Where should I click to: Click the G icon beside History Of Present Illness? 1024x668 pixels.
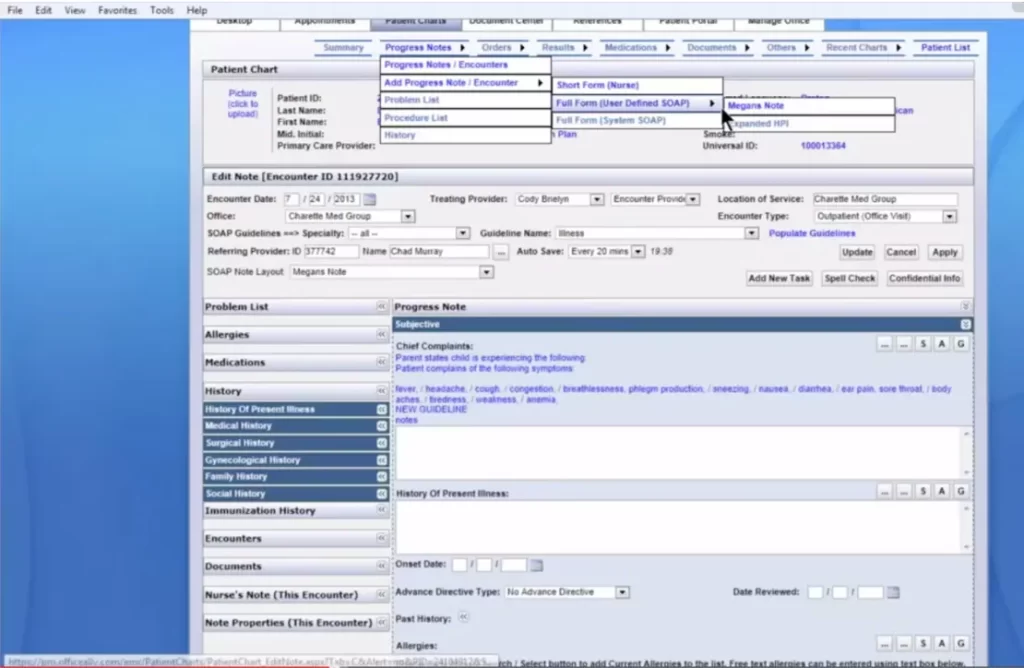point(961,491)
